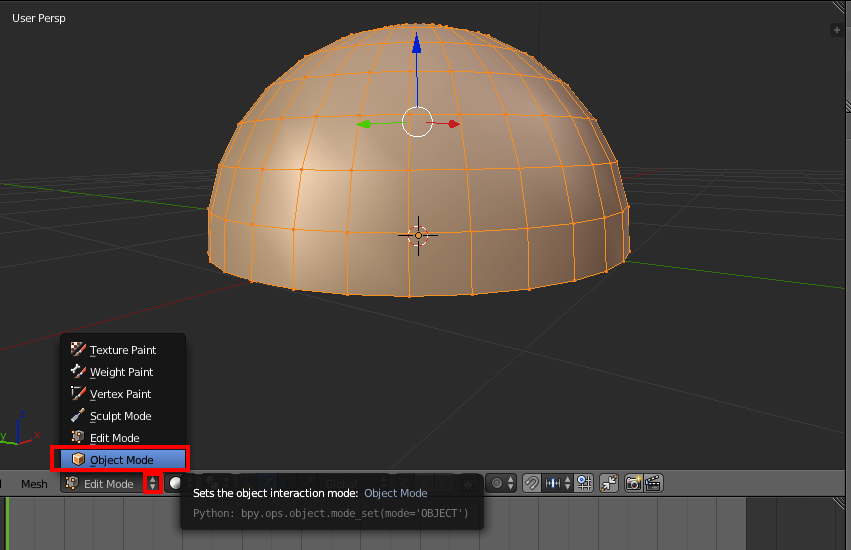Click the orange cube Object Mode icon
The width and height of the screenshot is (851, 550).
78,459
